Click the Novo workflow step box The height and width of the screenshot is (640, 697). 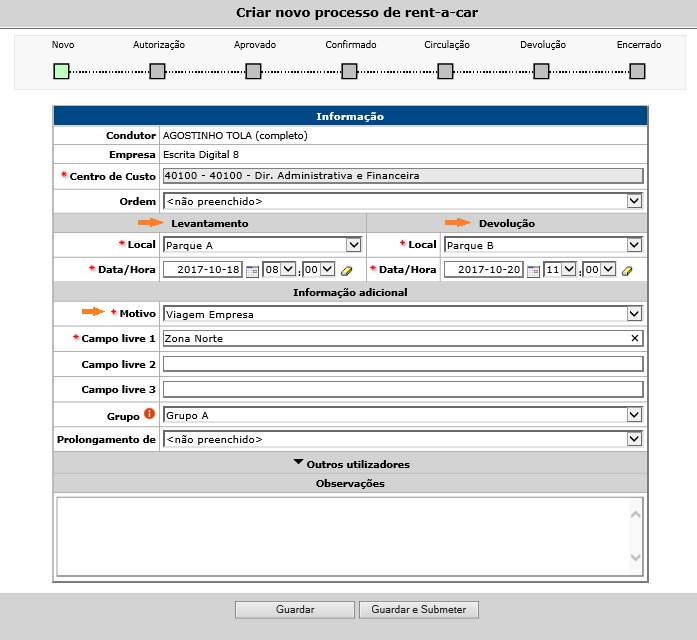click(x=61, y=71)
